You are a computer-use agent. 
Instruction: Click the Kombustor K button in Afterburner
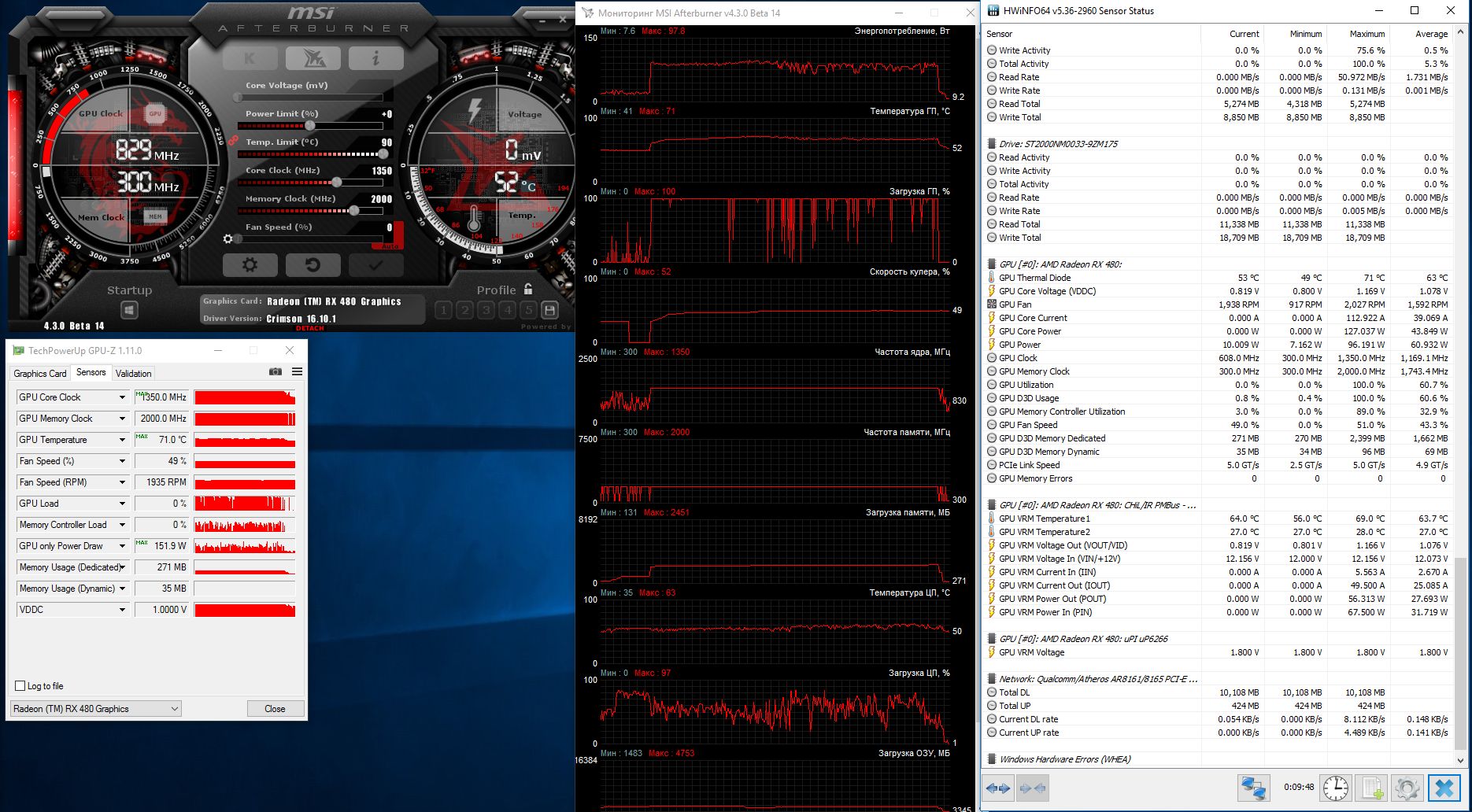(x=250, y=58)
